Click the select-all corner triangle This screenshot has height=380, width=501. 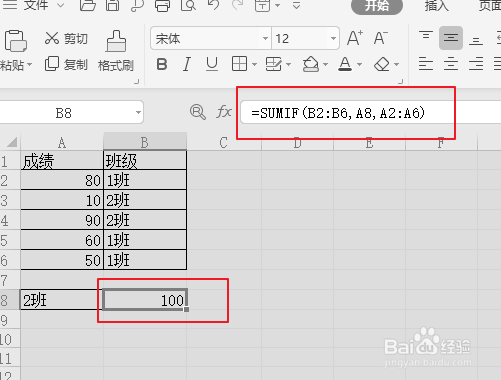pyautogui.click(x=12, y=142)
